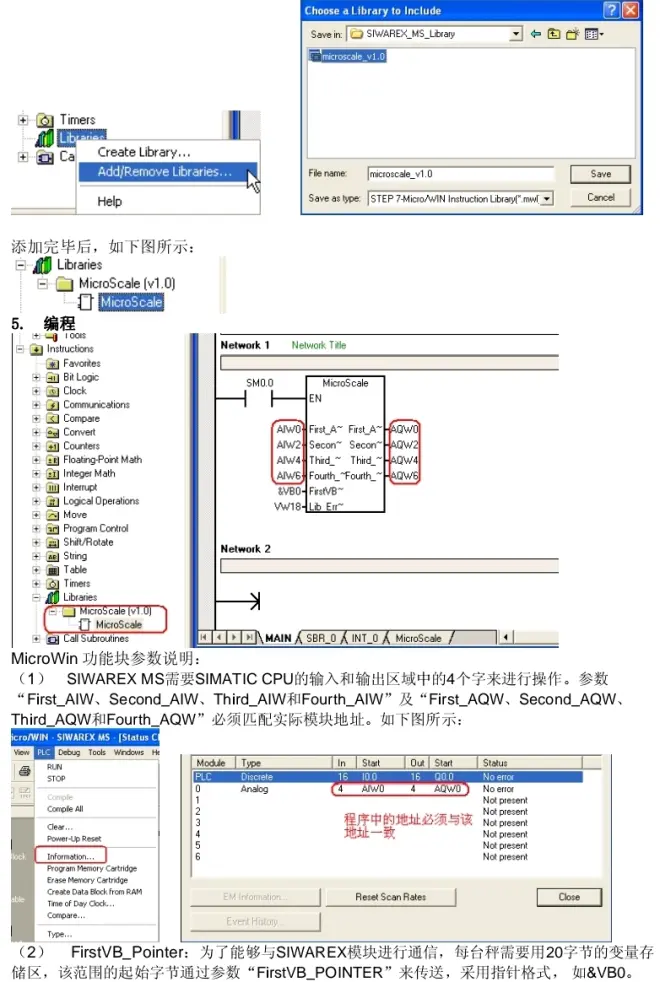The image size is (660, 982).
Task: Choose Add/Remove Libraries in context menu
Action: coord(167,172)
